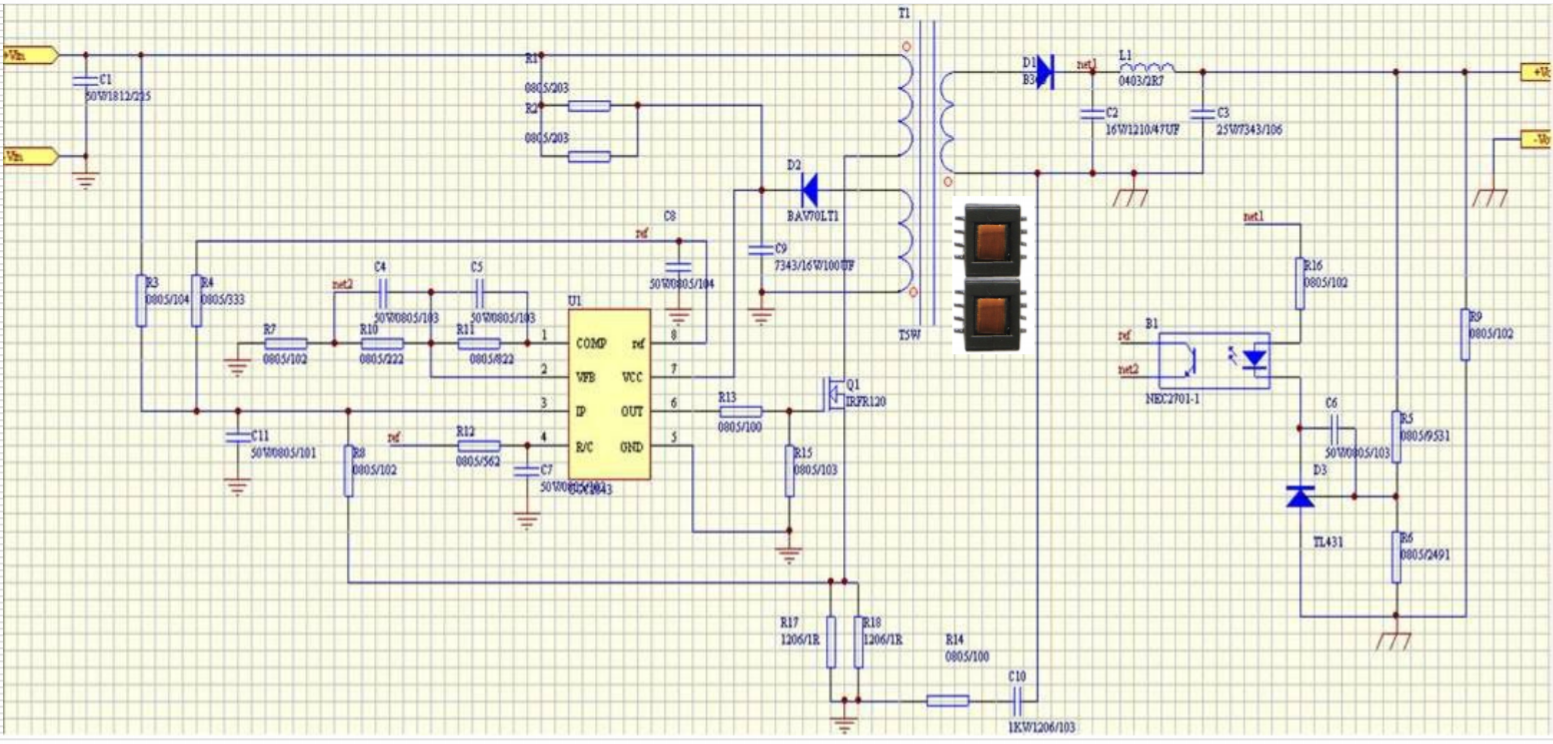Click the B1 NEC2701-1 optocoupler
Viewport: 1553px width, 744px height.
click(1213, 361)
